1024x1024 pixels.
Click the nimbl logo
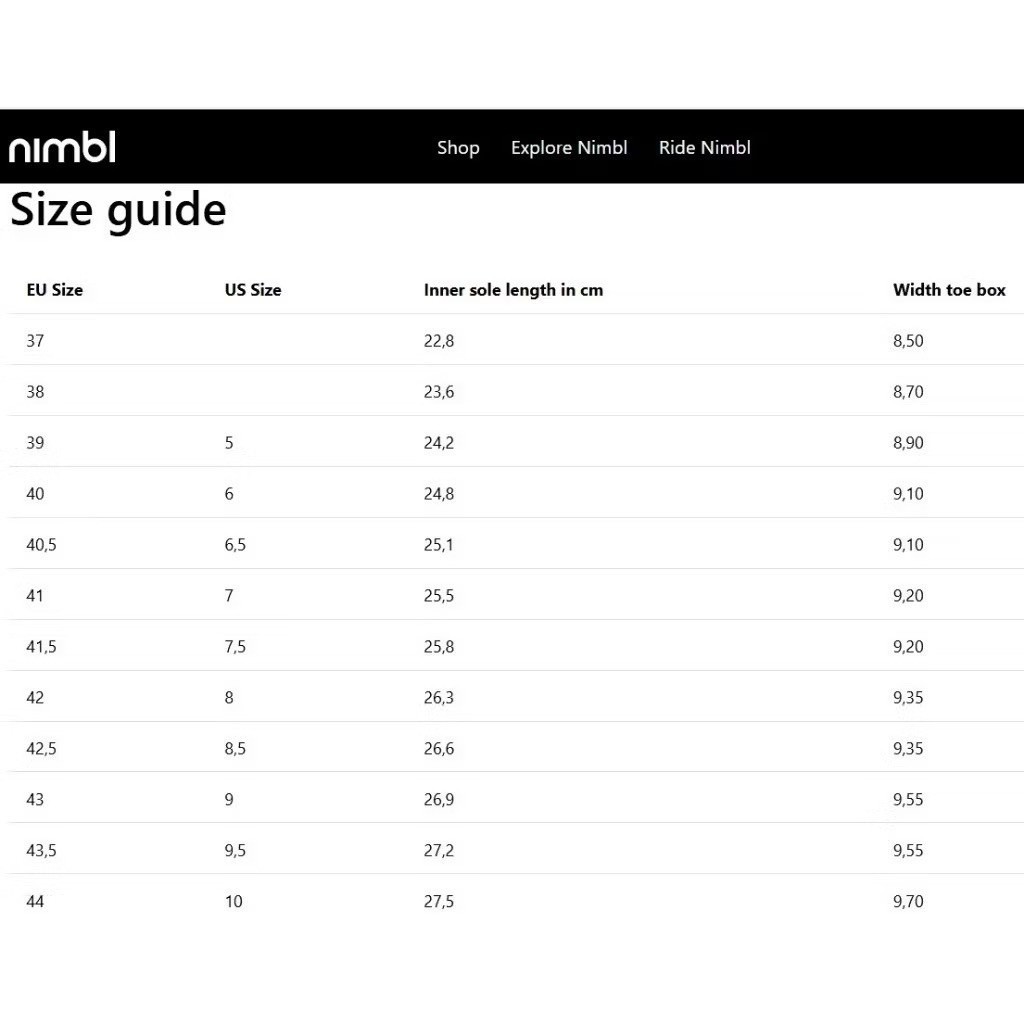click(x=62, y=147)
